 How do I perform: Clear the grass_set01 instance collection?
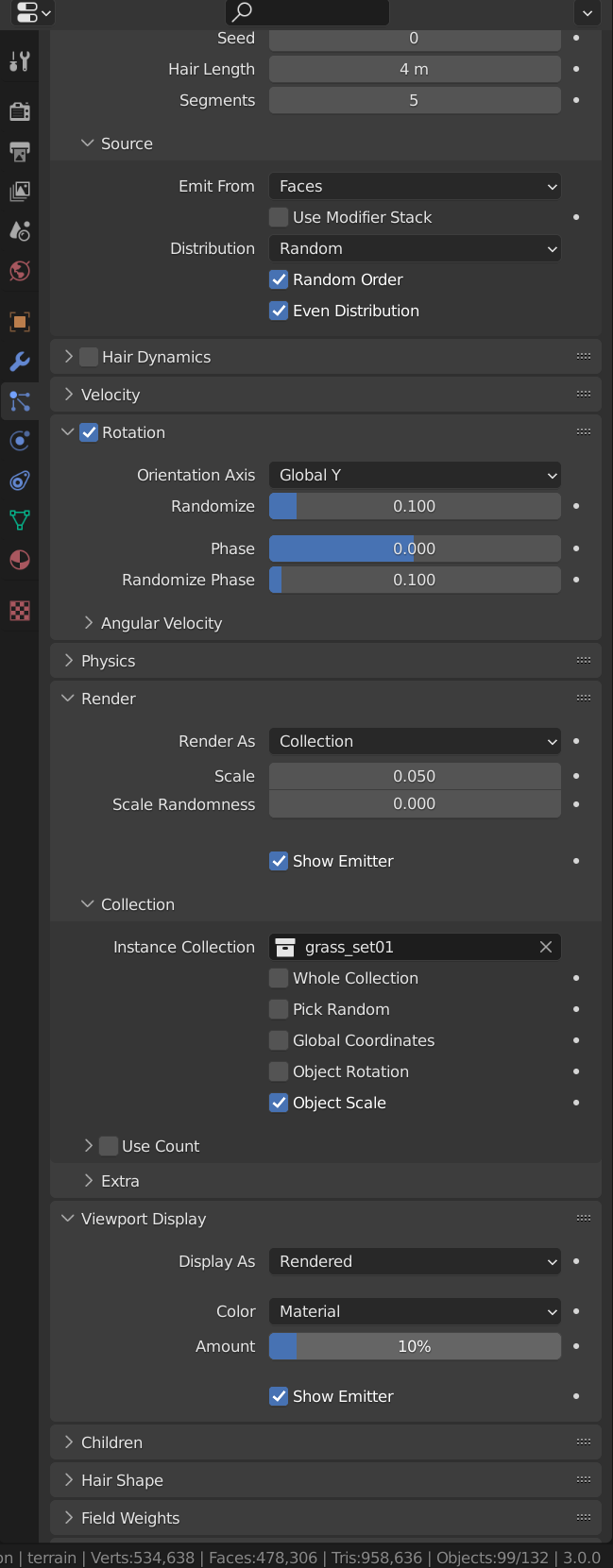[546, 947]
